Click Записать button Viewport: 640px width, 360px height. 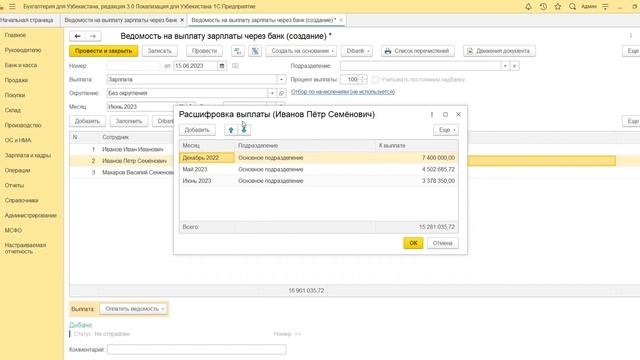click(x=159, y=51)
